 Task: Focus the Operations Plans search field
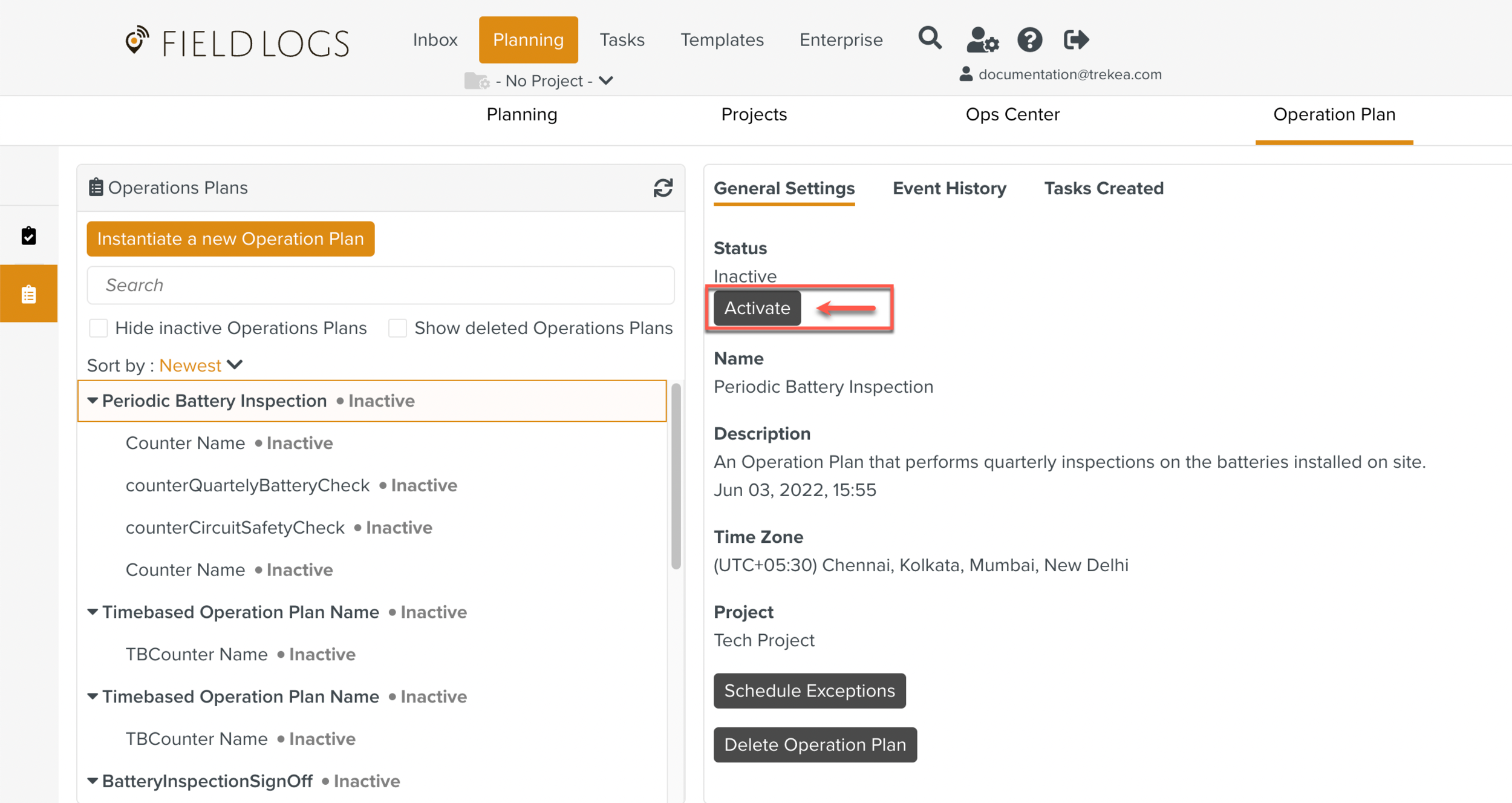[380, 285]
